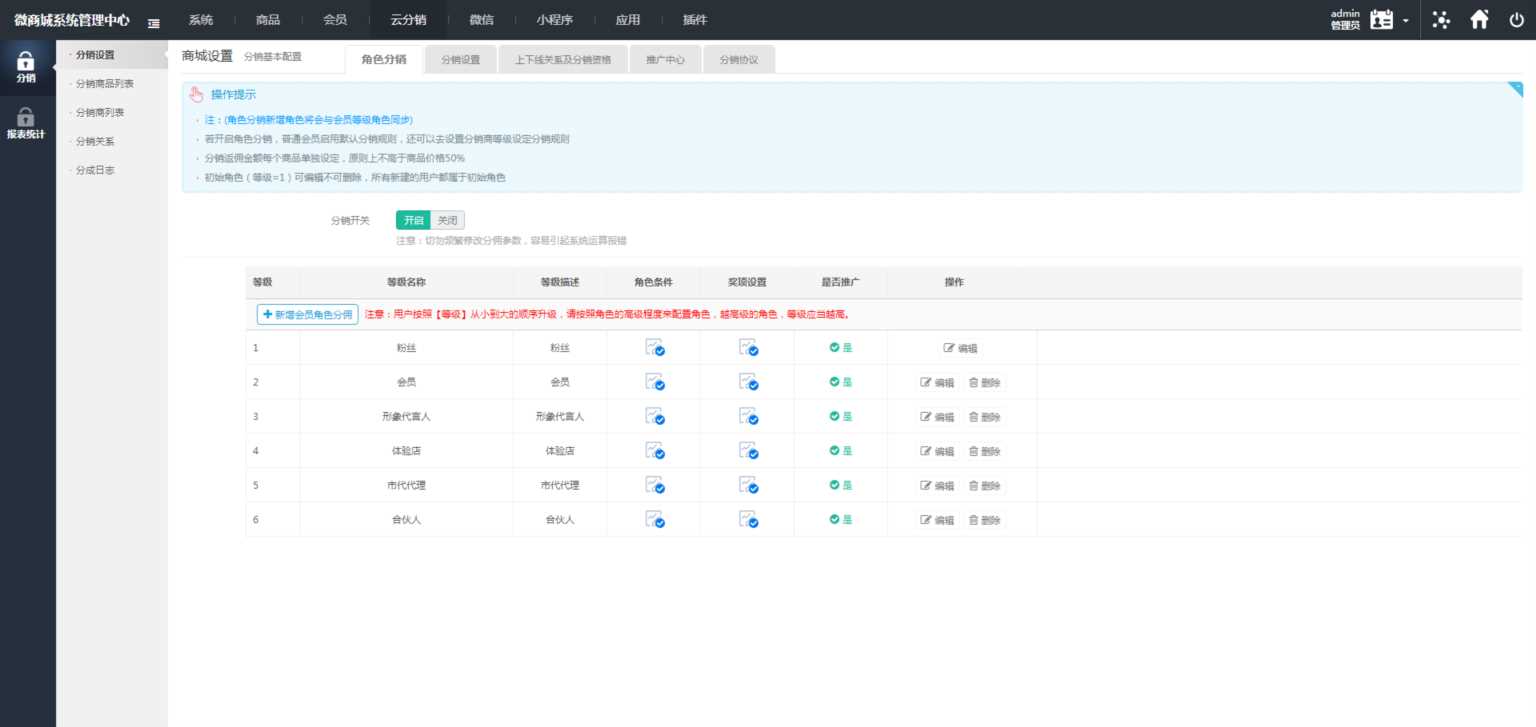Open 奖项设置 icon for 合伙人 row
Viewport: 1536px width, 727px height.
(748, 520)
